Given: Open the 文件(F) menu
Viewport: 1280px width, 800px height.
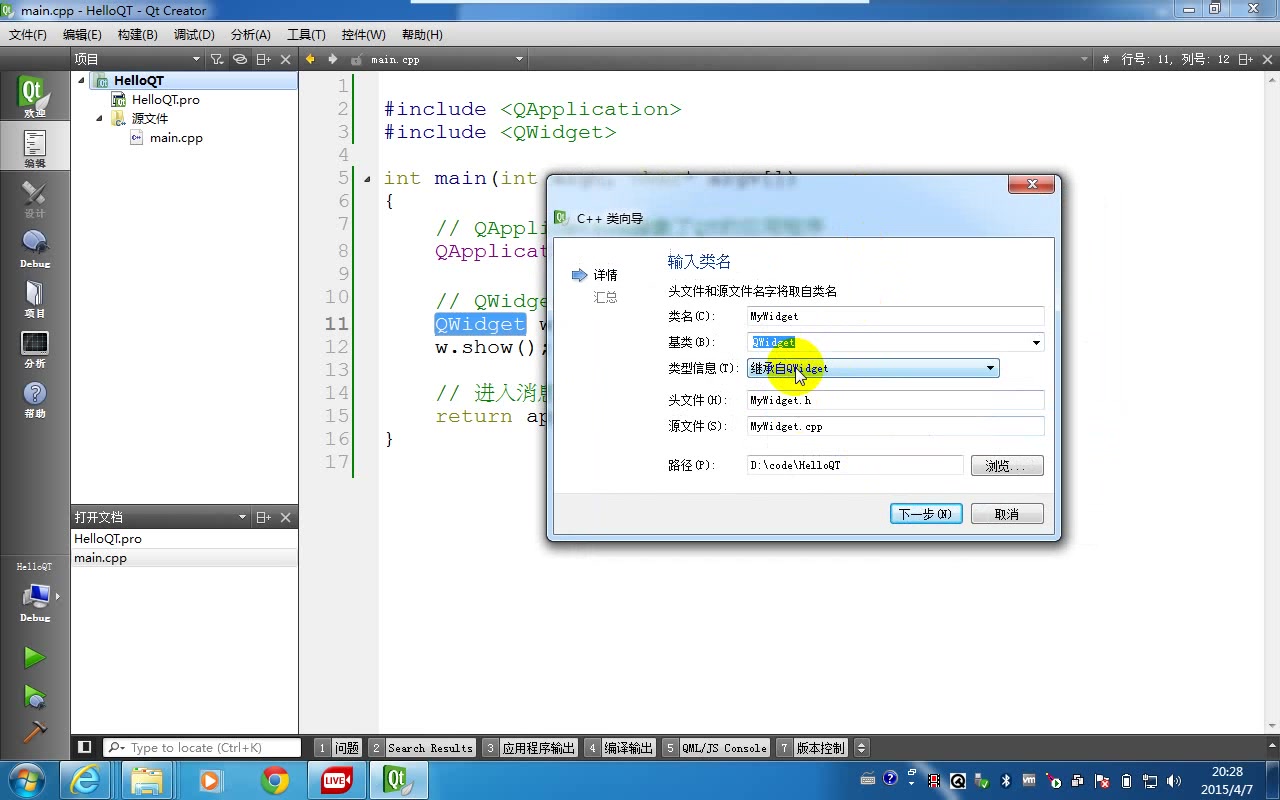Looking at the screenshot, I should [28, 34].
